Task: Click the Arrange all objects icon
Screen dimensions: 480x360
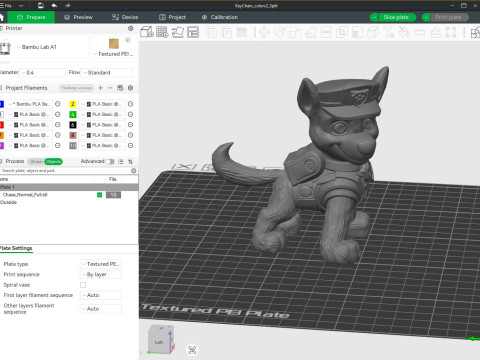Action: coord(193,32)
